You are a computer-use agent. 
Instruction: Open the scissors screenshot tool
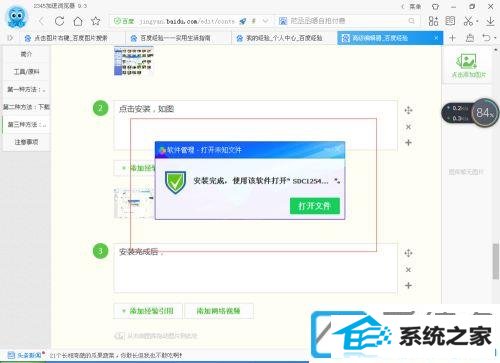pyautogui.click(x=468, y=21)
